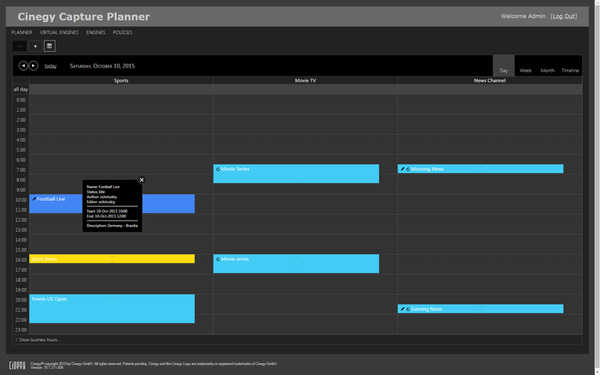
Task: Open the Policies menu
Action: [122, 33]
